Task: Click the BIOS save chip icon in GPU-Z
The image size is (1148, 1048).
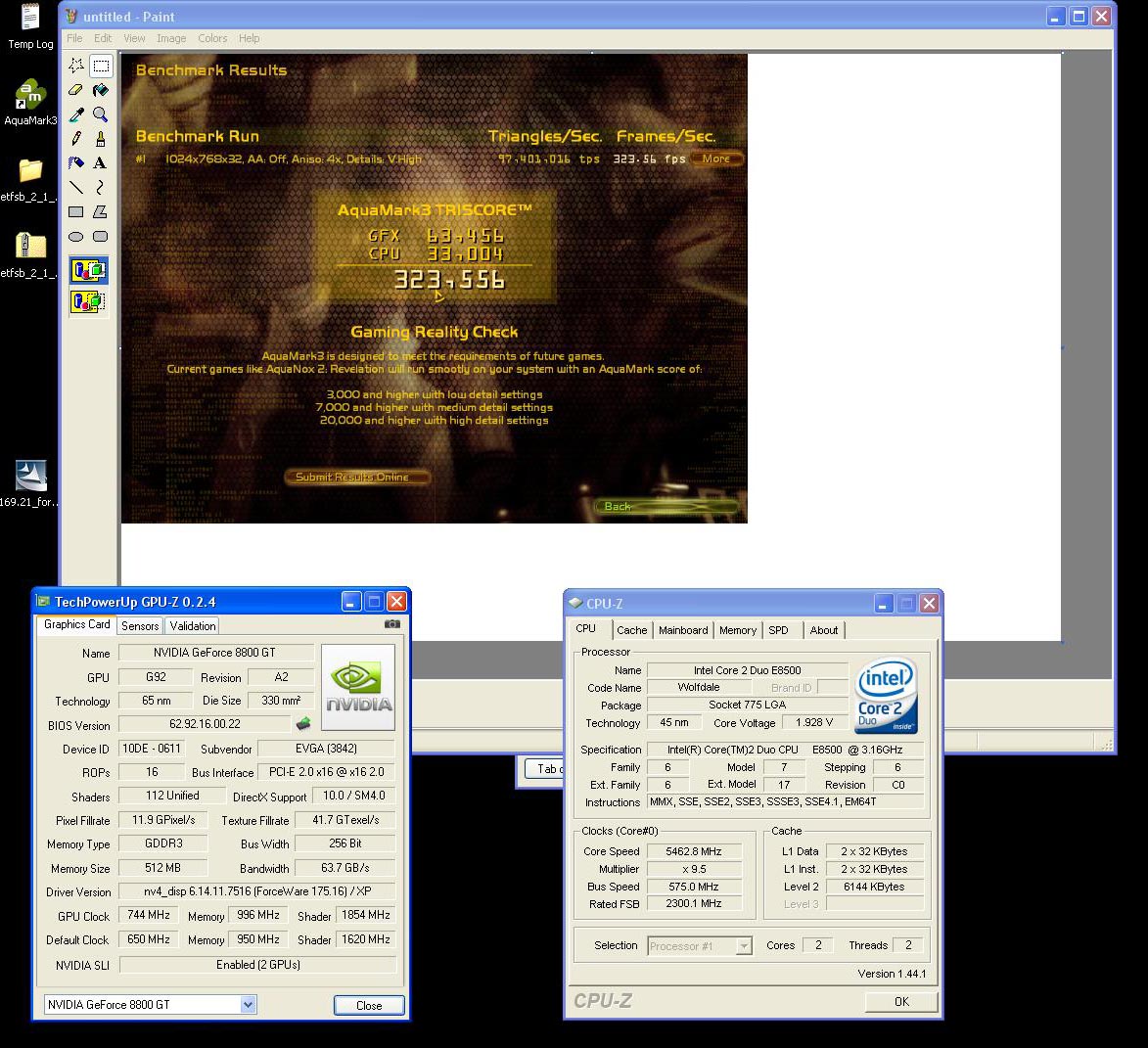Action: [x=303, y=724]
